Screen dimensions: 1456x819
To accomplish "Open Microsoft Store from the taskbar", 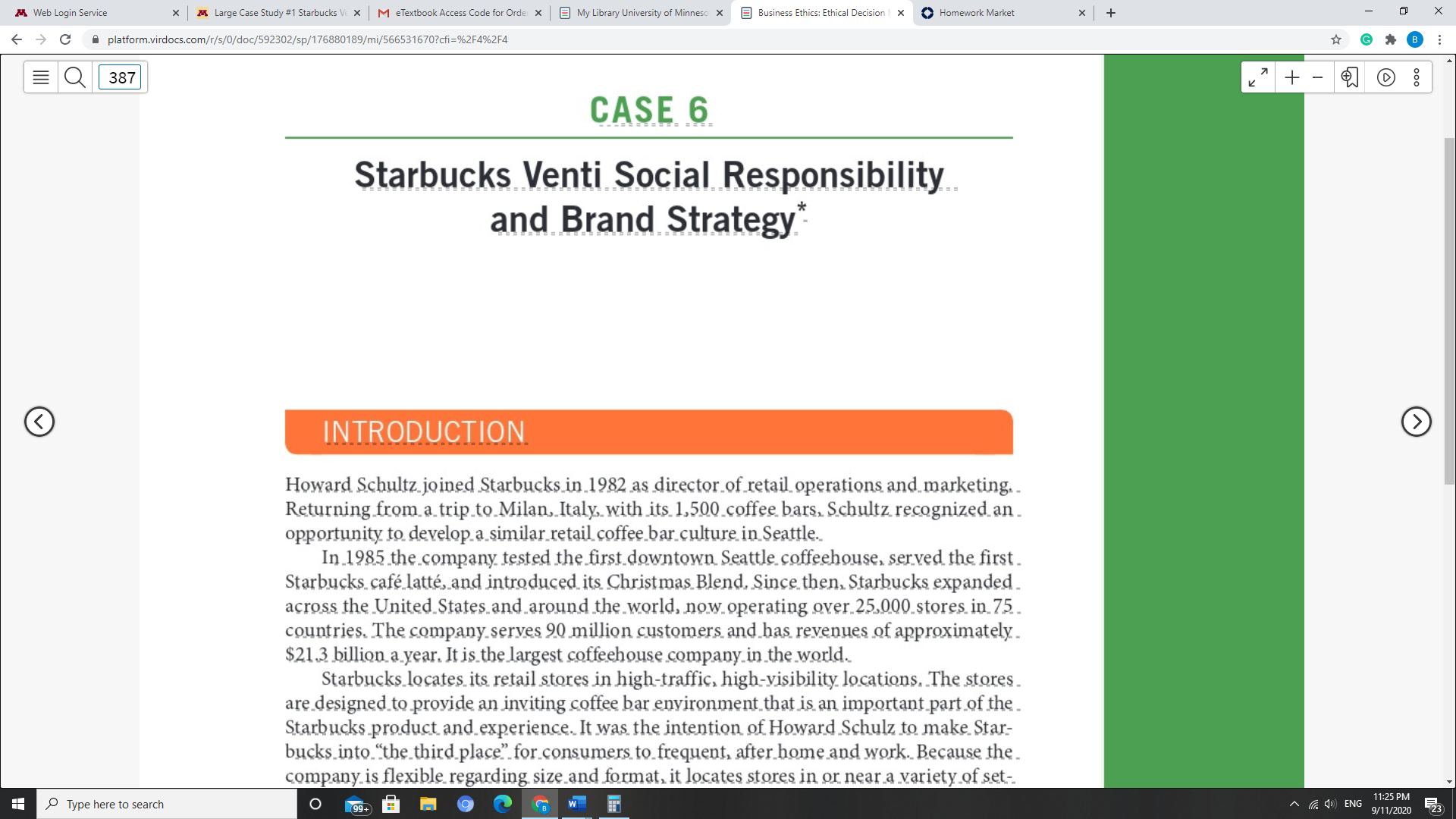I will 391,804.
